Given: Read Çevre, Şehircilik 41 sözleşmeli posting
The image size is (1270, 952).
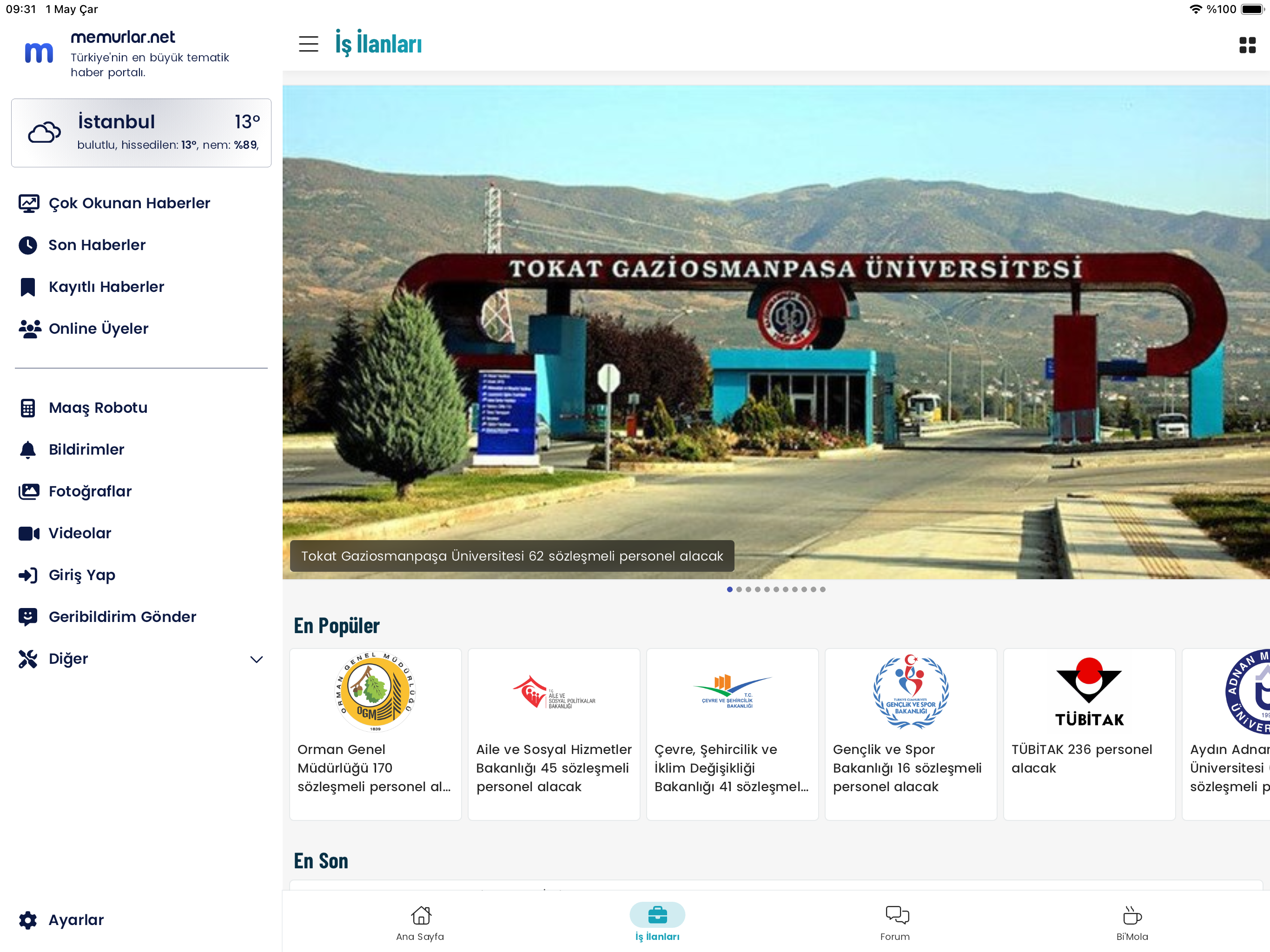Looking at the screenshot, I should pos(731,768).
